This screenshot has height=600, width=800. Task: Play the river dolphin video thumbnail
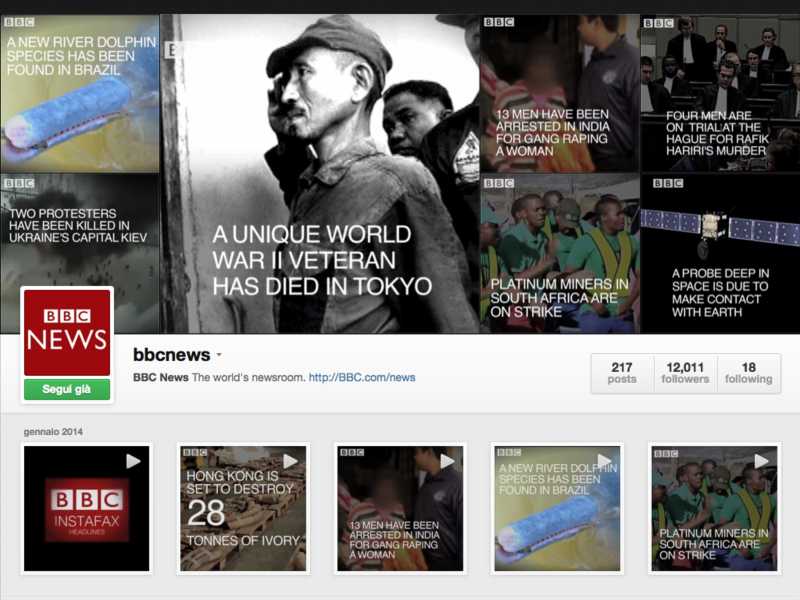click(x=605, y=461)
